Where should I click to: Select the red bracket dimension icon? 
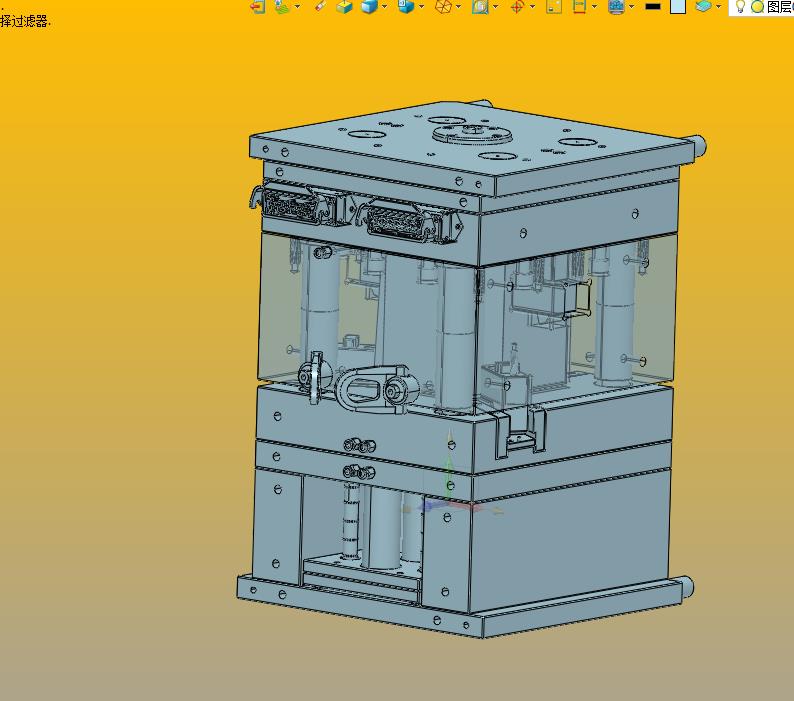579,6
